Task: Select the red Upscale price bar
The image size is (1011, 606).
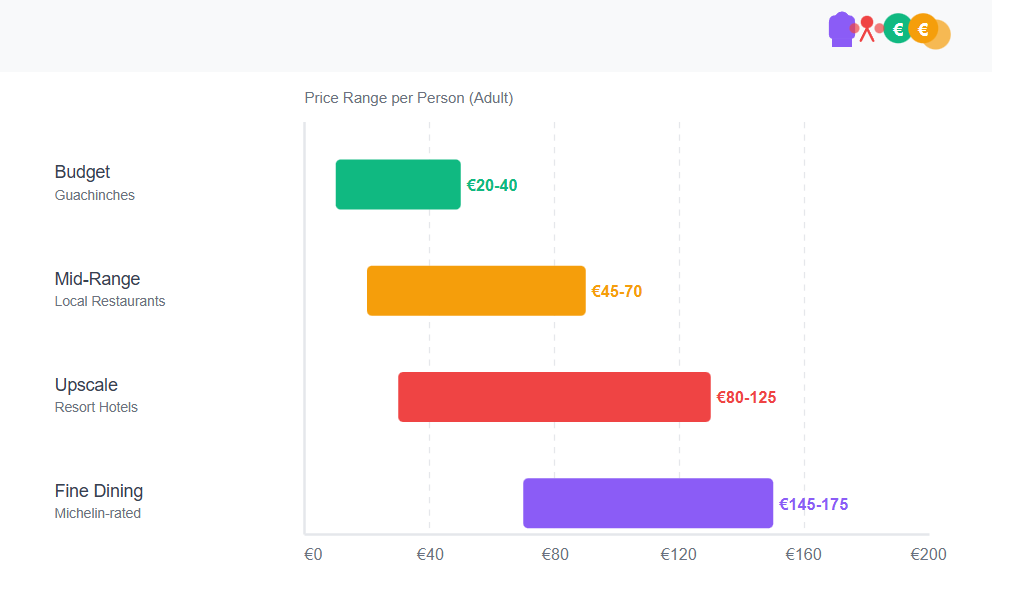Action: 554,397
